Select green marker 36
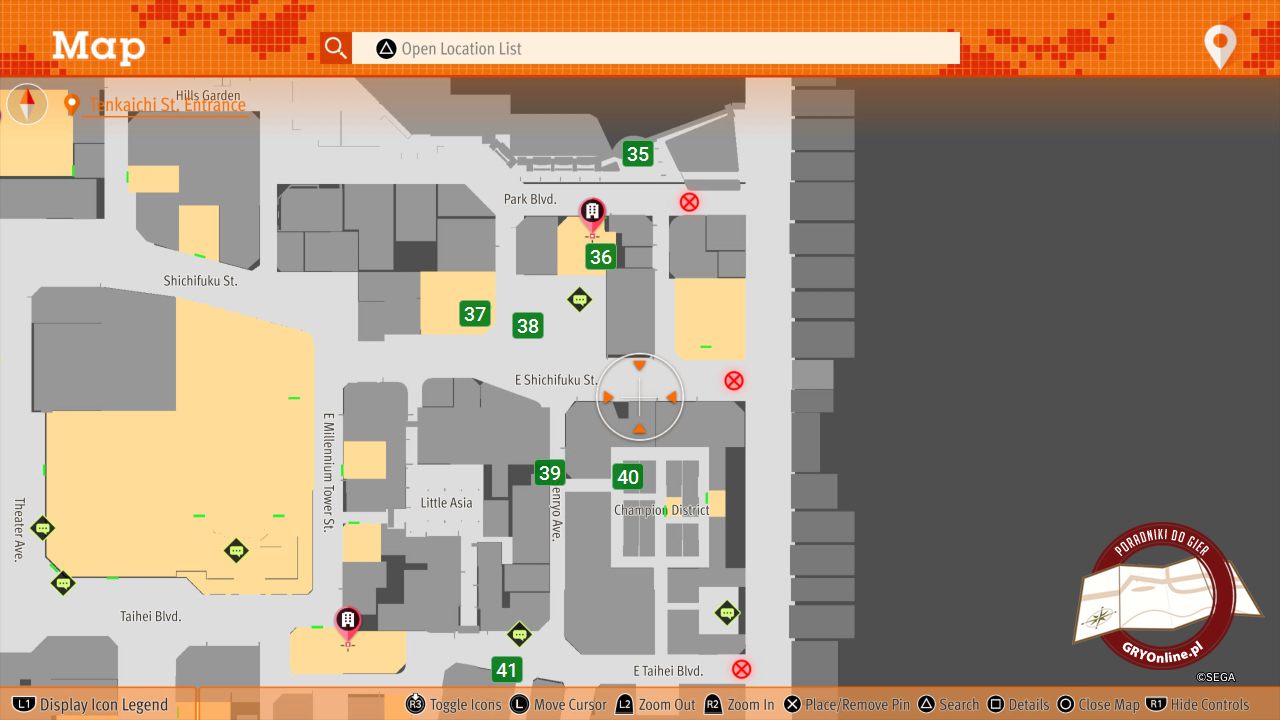The width and height of the screenshot is (1280, 720). (600, 257)
